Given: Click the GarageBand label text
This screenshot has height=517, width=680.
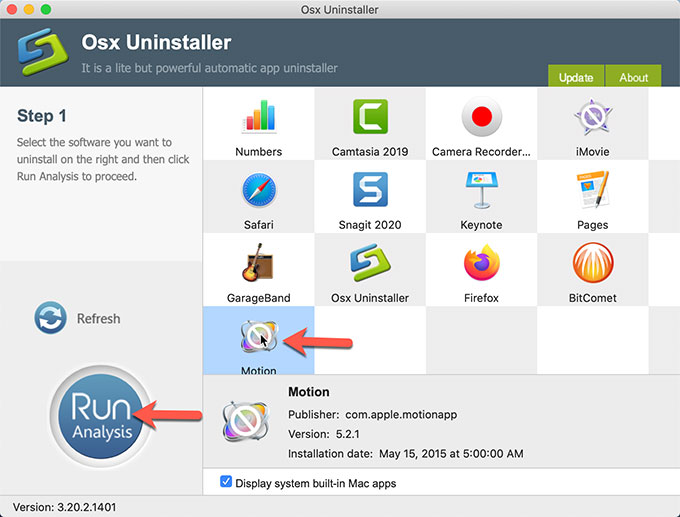Looking at the screenshot, I should (259, 298).
